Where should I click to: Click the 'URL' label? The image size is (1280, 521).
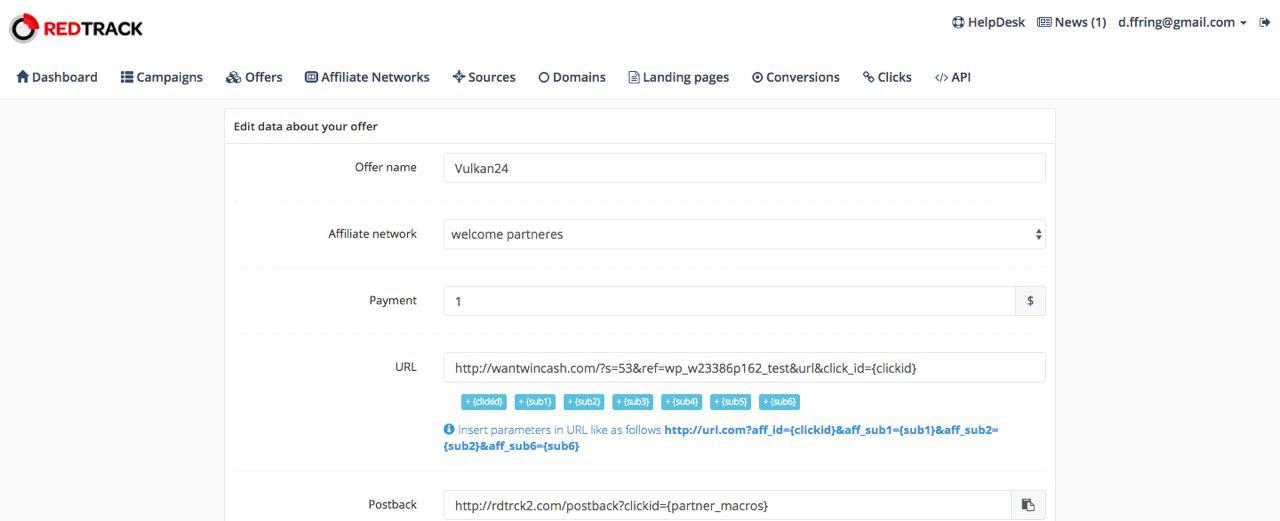pyautogui.click(x=406, y=367)
